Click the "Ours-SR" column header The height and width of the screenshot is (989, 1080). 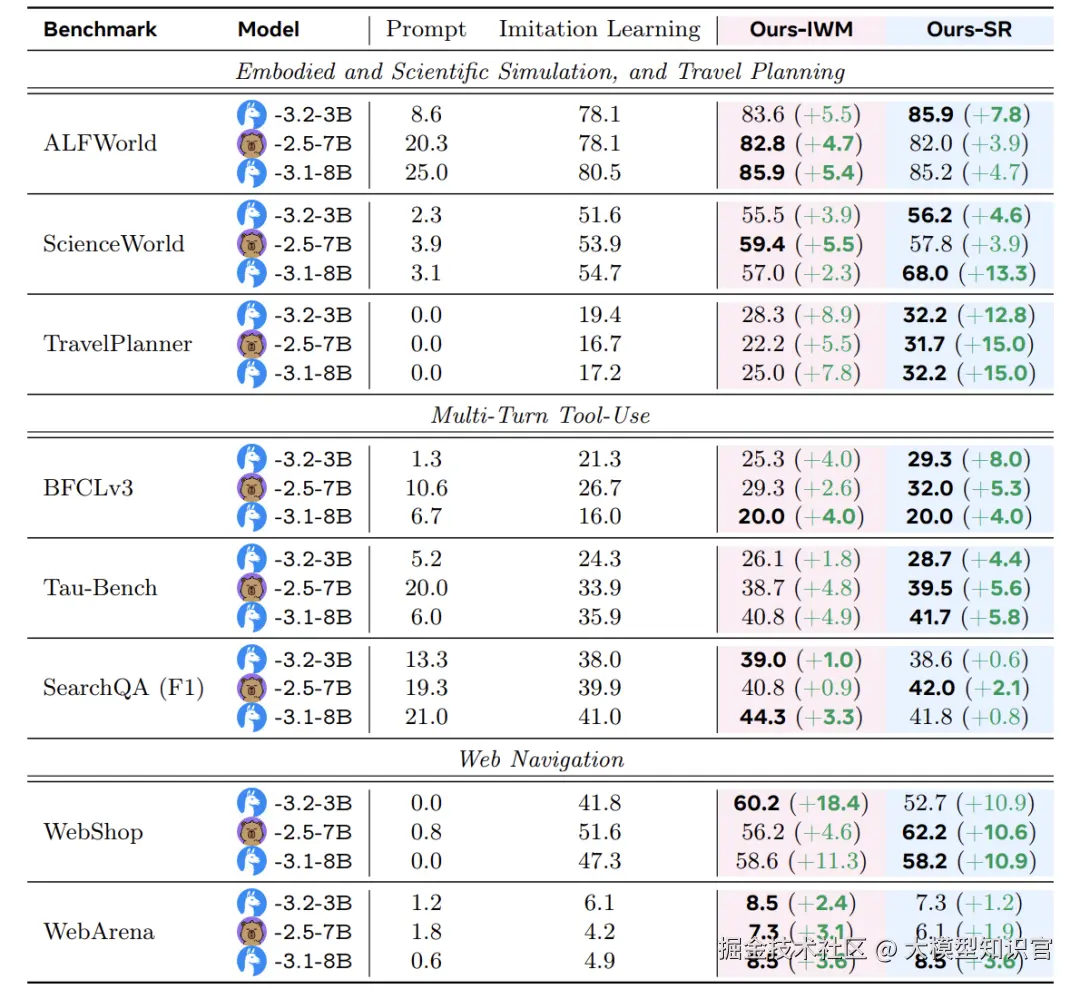(969, 30)
